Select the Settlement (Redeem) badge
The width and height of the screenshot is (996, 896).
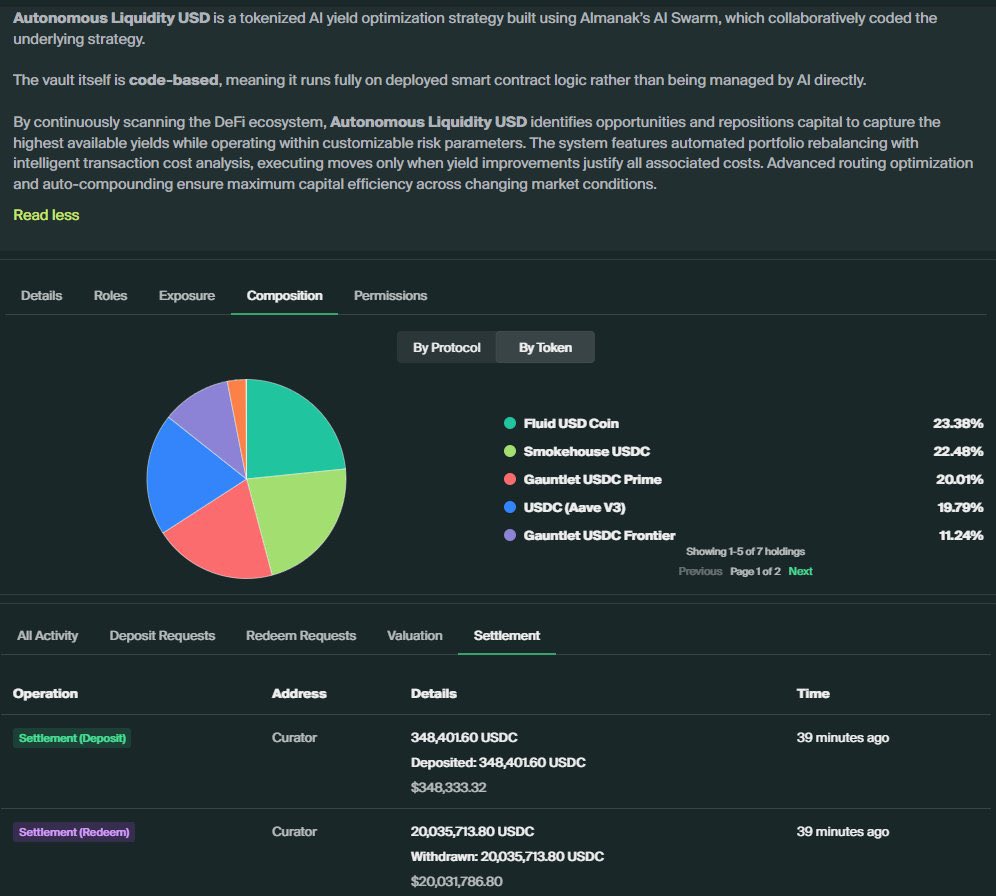pyautogui.click(x=74, y=831)
